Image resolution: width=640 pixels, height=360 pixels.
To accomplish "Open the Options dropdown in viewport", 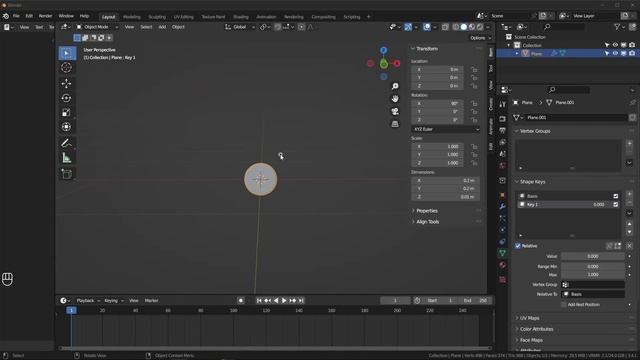I will [480, 38].
